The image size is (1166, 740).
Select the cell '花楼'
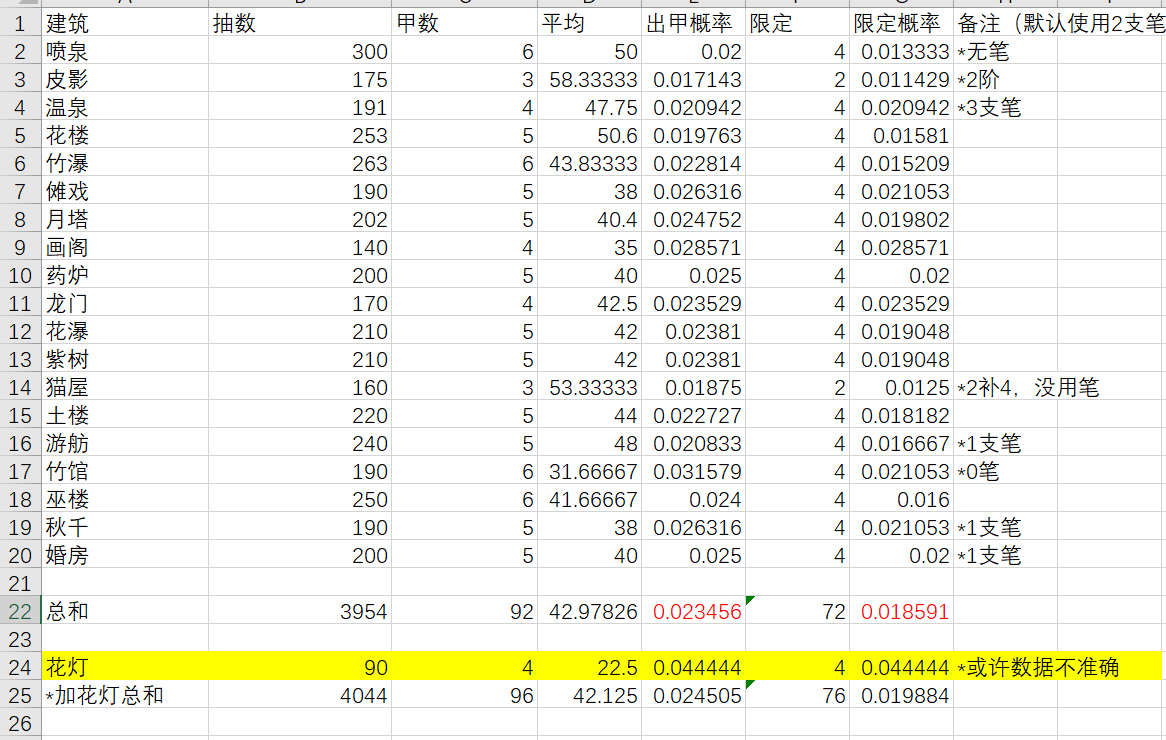(x=125, y=136)
